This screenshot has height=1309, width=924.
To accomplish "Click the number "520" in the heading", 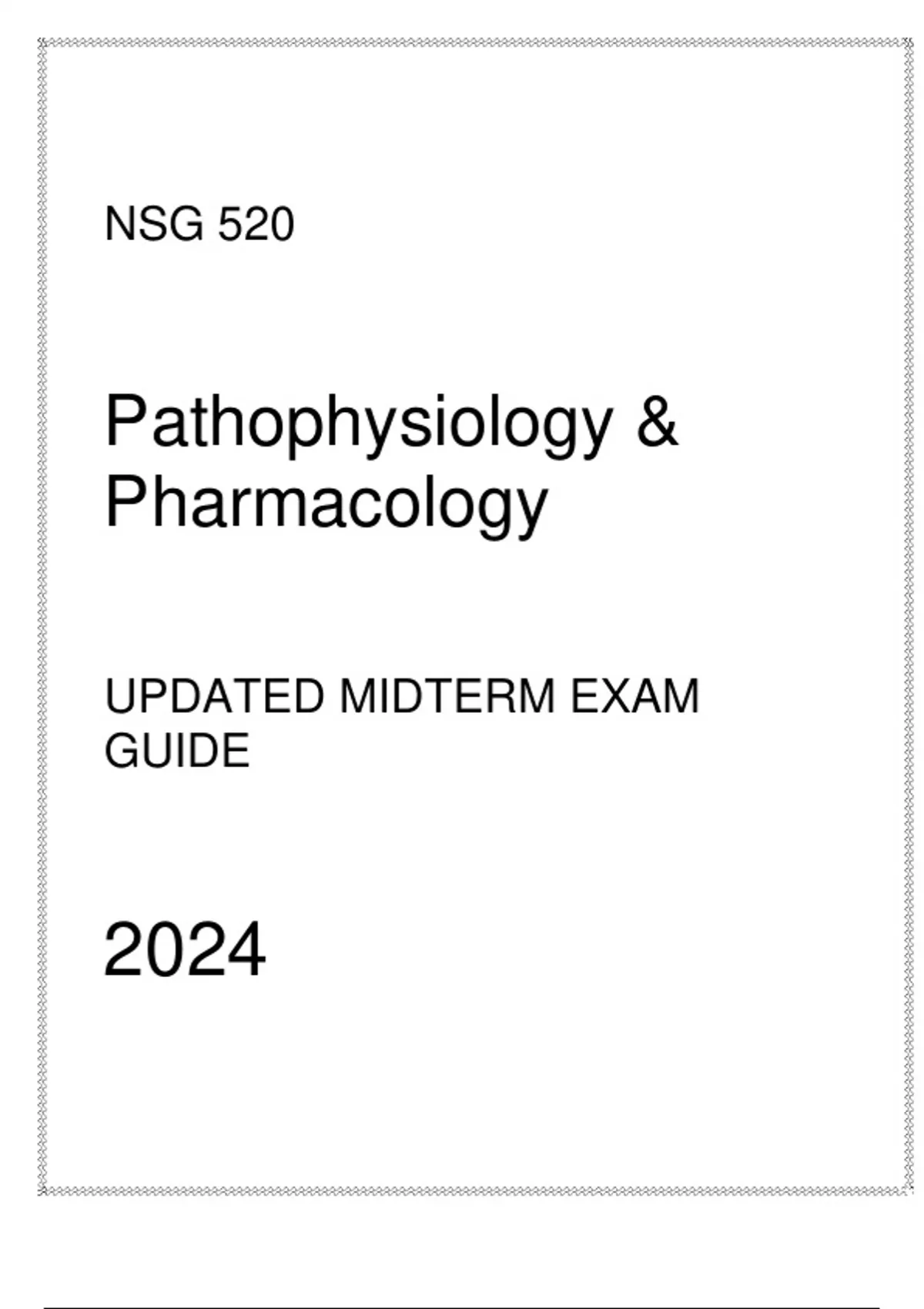I will (x=256, y=225).
